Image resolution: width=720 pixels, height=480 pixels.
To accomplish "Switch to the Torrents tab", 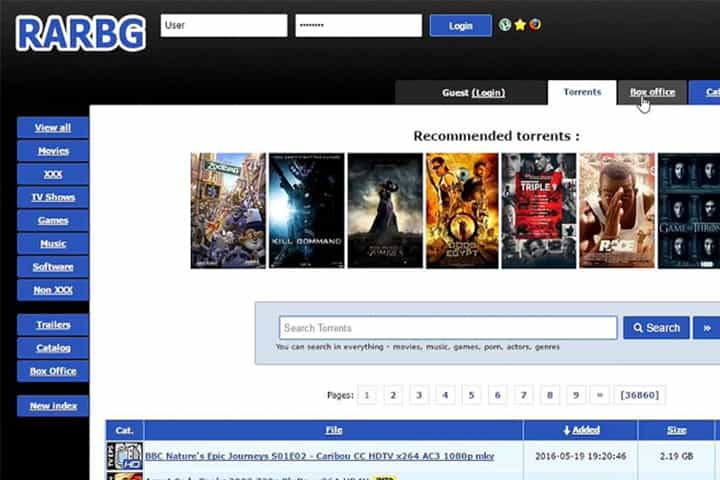I will coord(582,92).
